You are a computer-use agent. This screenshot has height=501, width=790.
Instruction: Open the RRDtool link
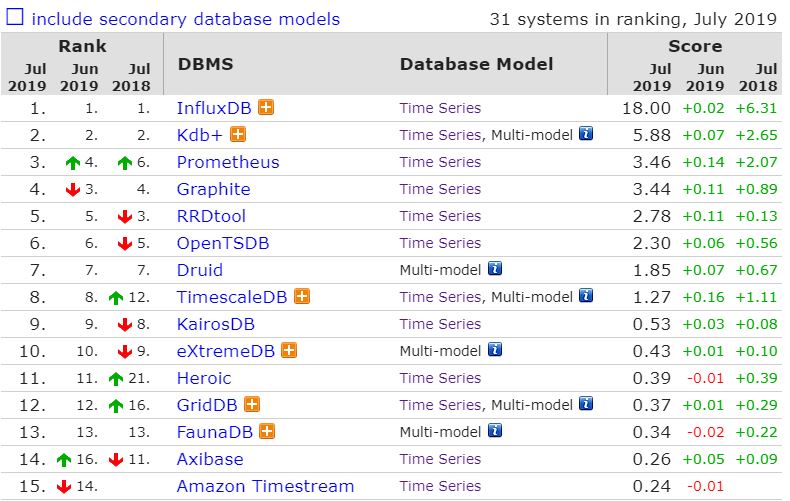coord(211,216)
